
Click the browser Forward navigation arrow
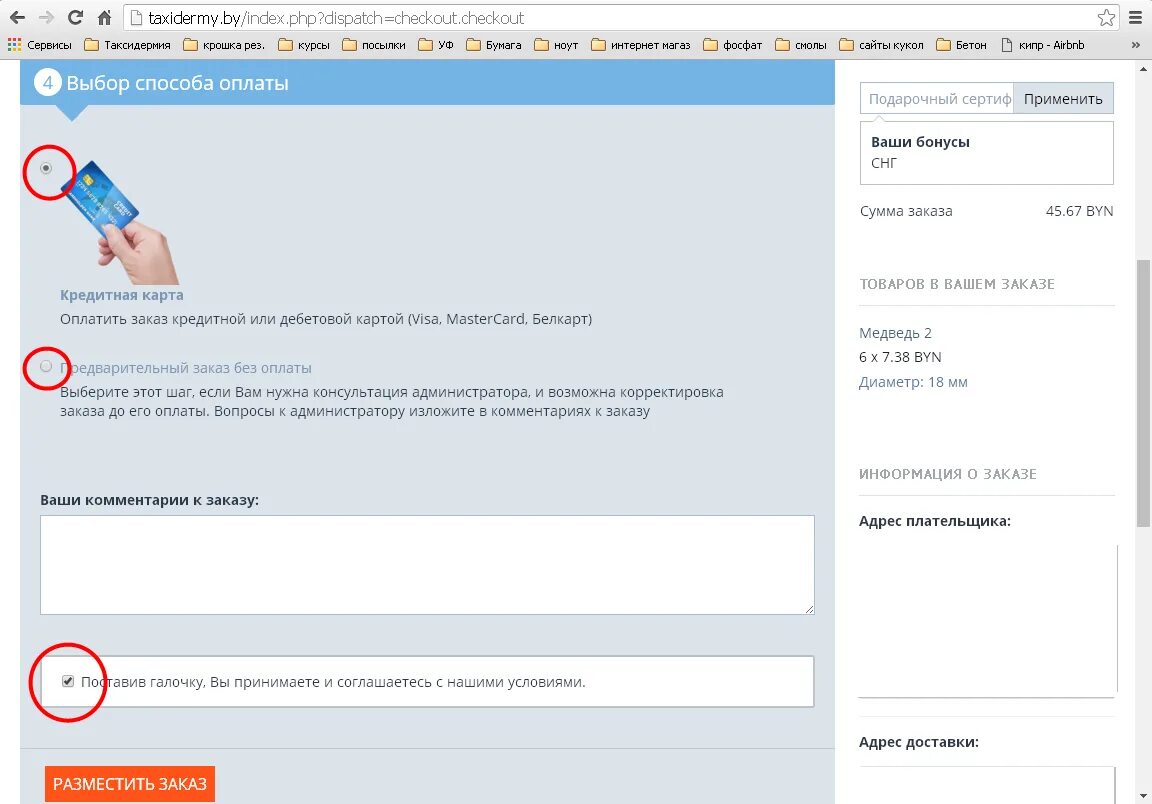point(48,17)
